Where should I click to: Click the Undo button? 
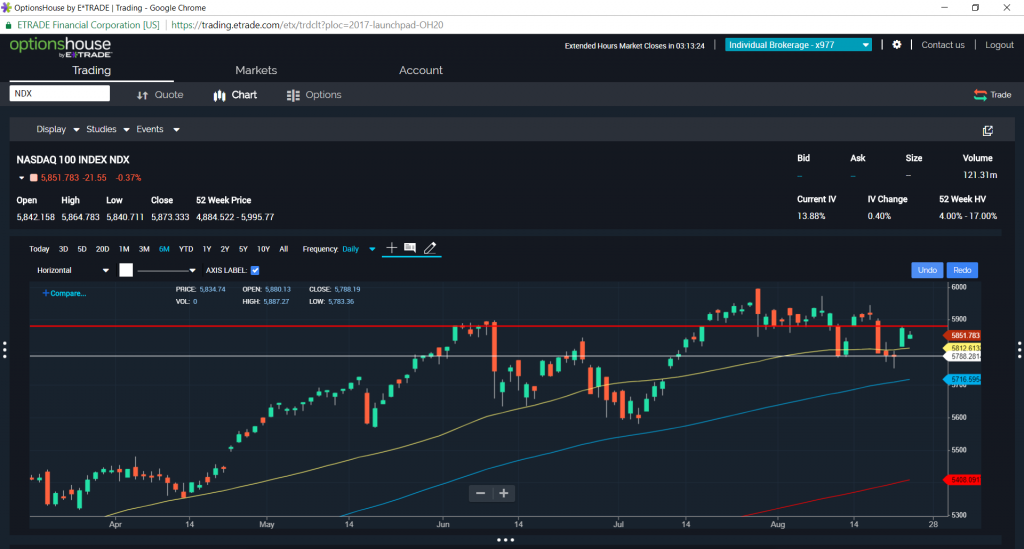pos(927,270)
